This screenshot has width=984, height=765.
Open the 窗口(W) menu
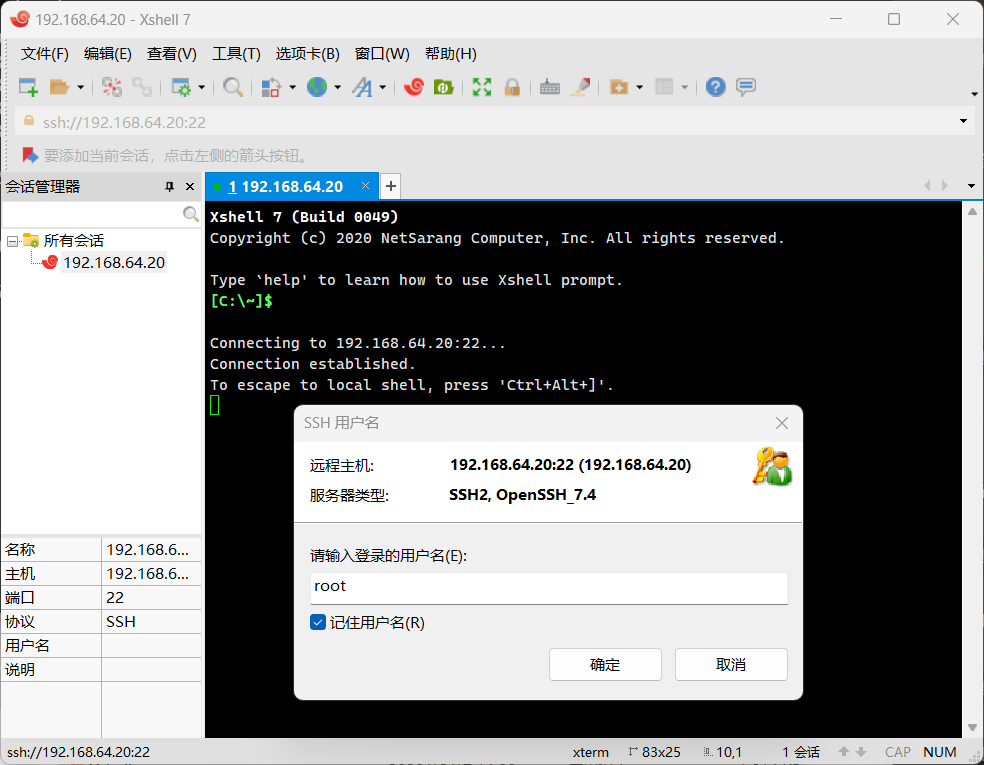(382, 54)
